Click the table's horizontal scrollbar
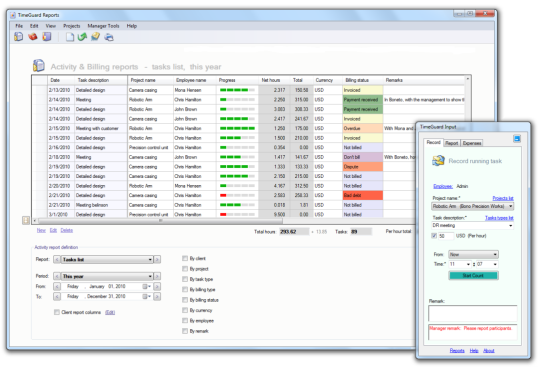Screen dimensions: 540x369 tap(160, 221)
